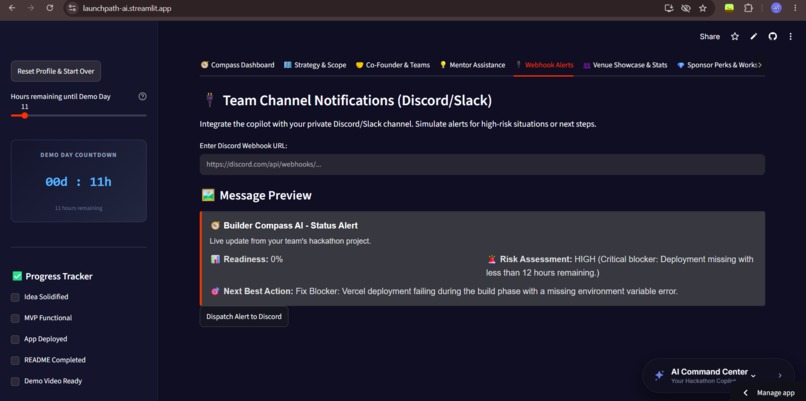Click the 00d : 11h countdown text
Screen dimensions: 806x401
[79, 182]
